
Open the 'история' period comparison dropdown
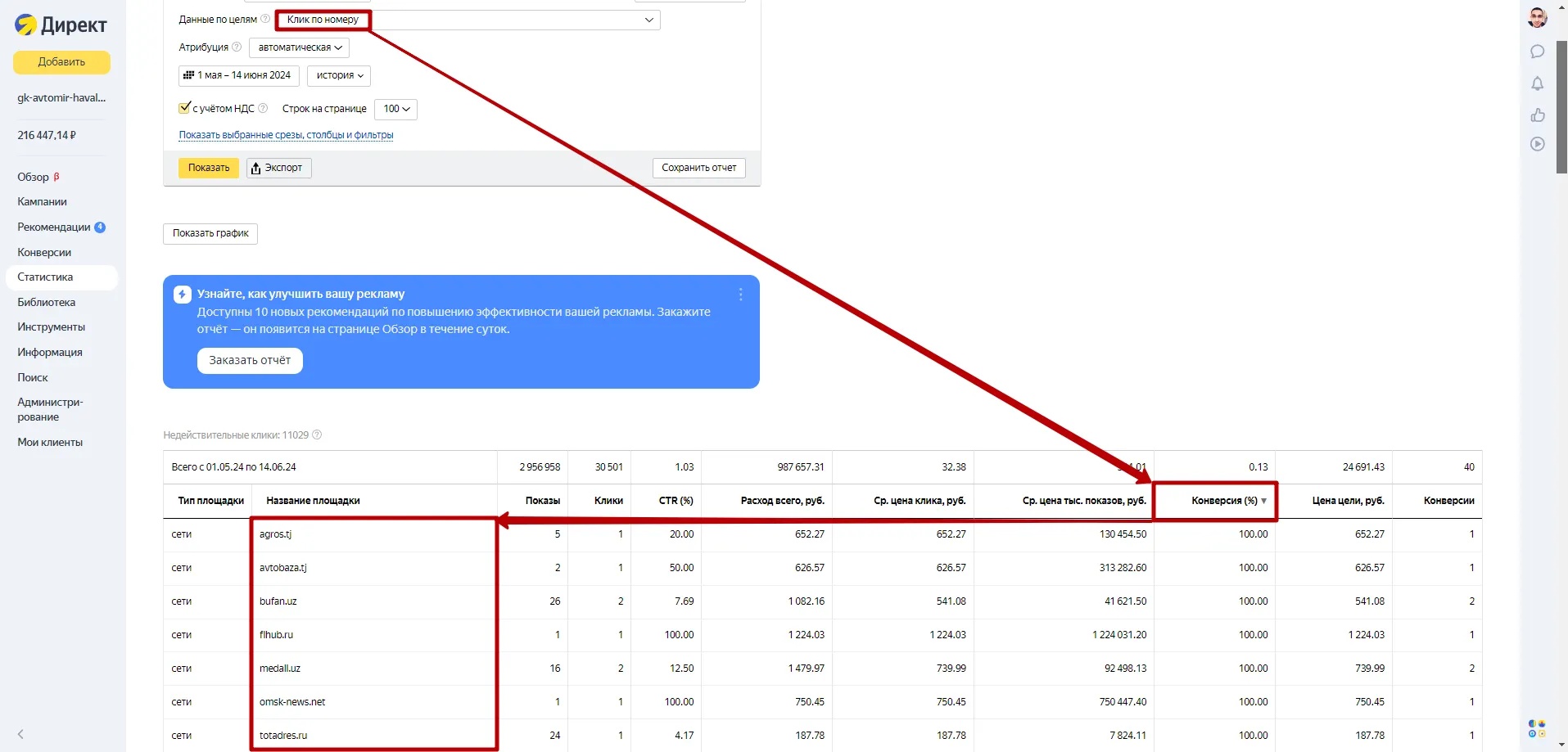339,75
